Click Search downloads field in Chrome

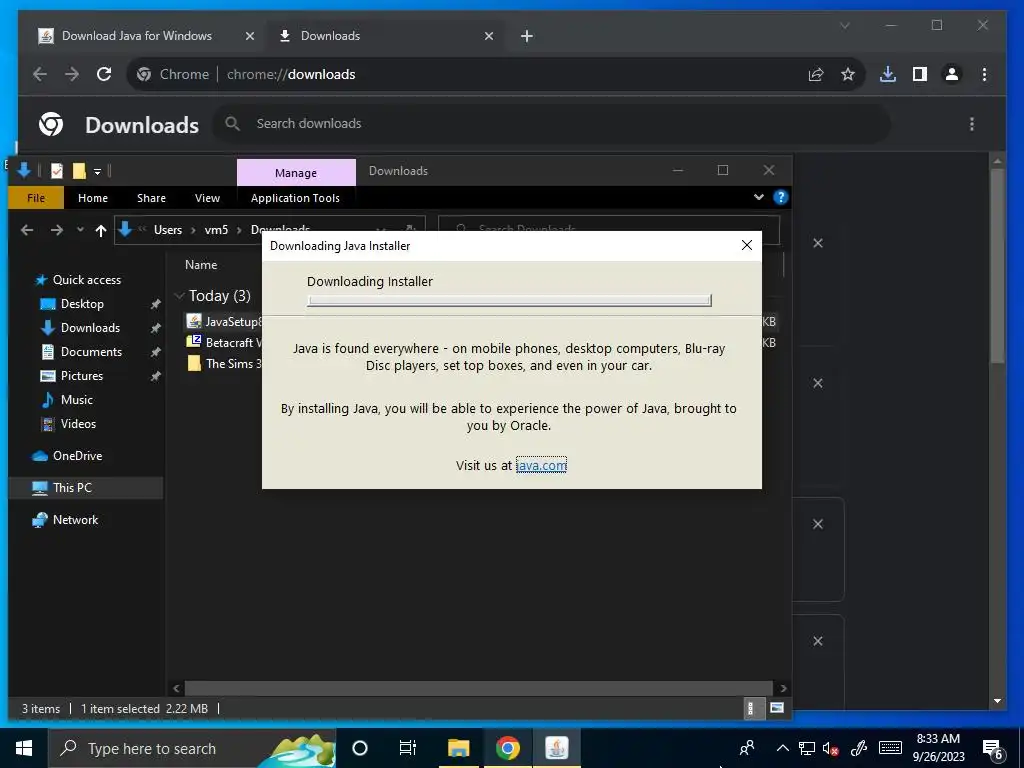click(552, 123)
